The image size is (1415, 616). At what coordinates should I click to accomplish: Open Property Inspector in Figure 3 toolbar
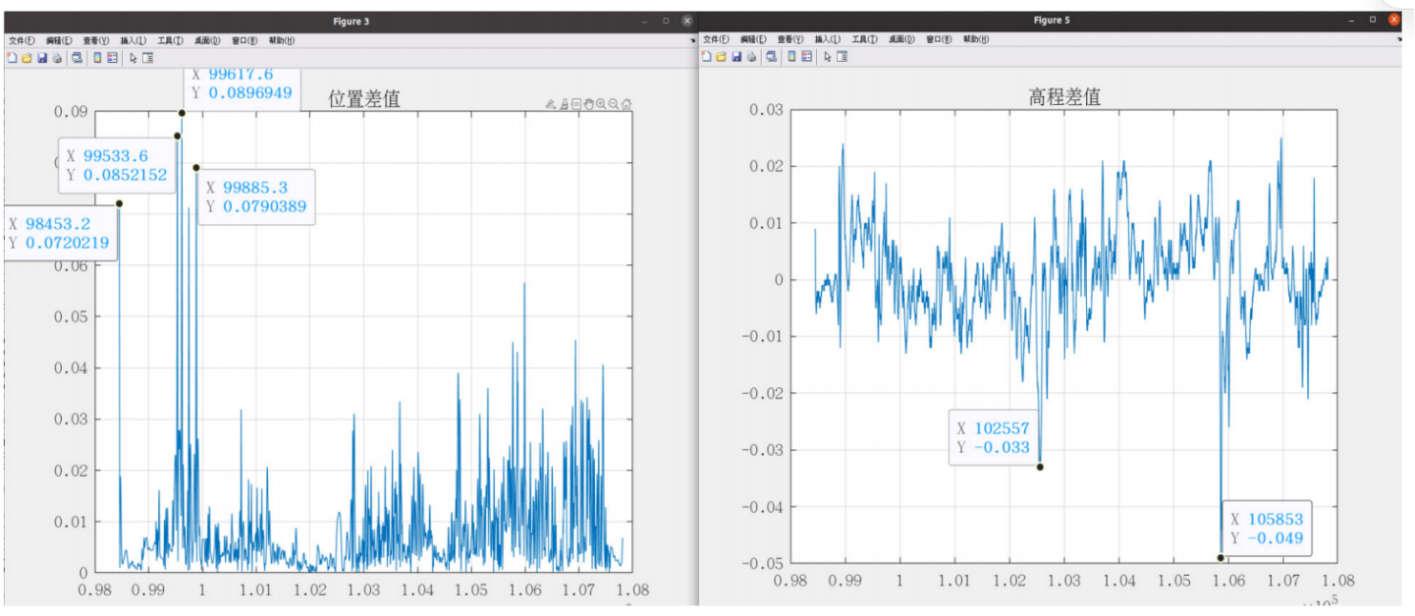(148, 58)
